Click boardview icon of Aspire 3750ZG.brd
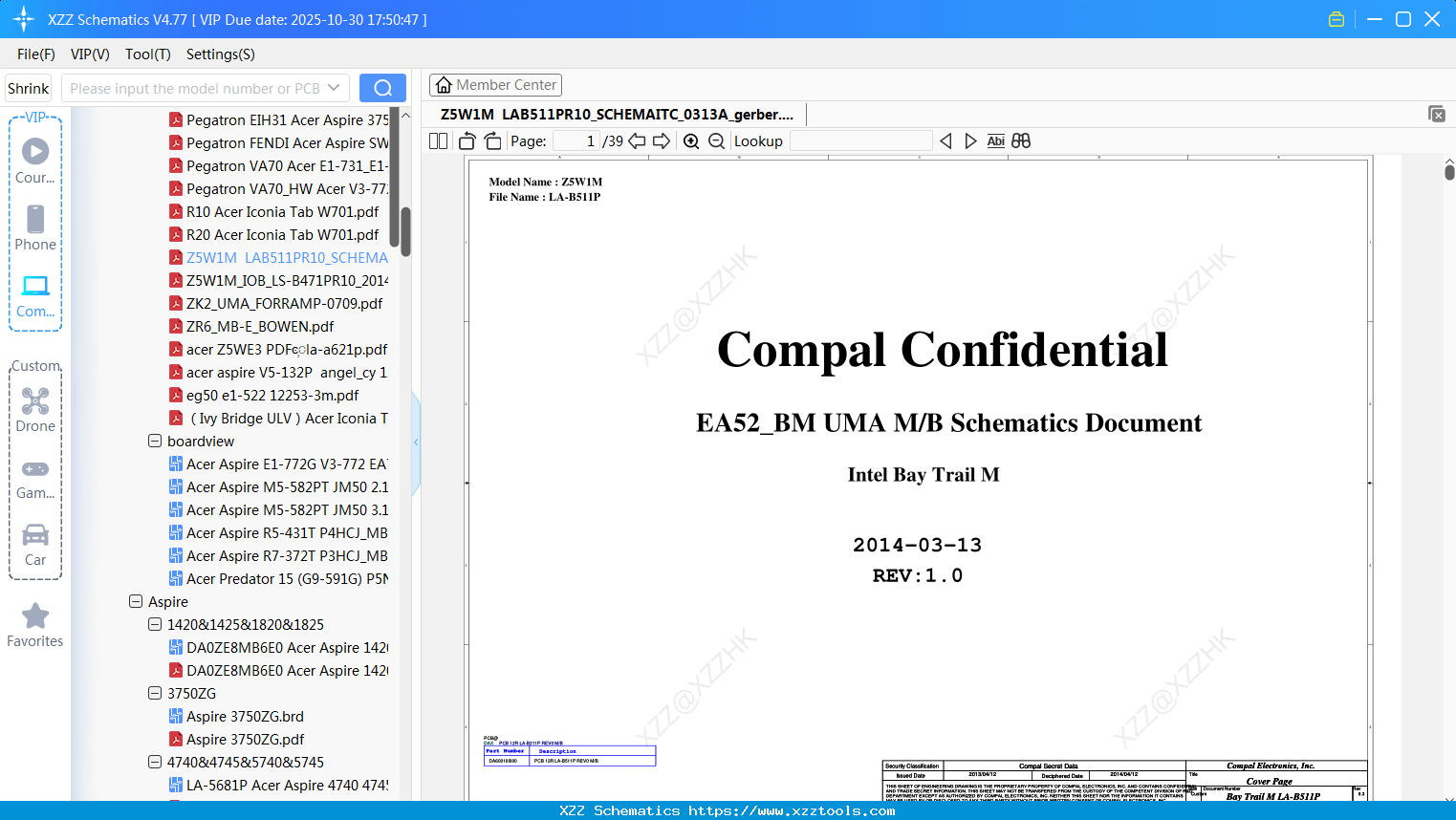This screenshot has width=1456, height=820. click(x=176, y=717)
